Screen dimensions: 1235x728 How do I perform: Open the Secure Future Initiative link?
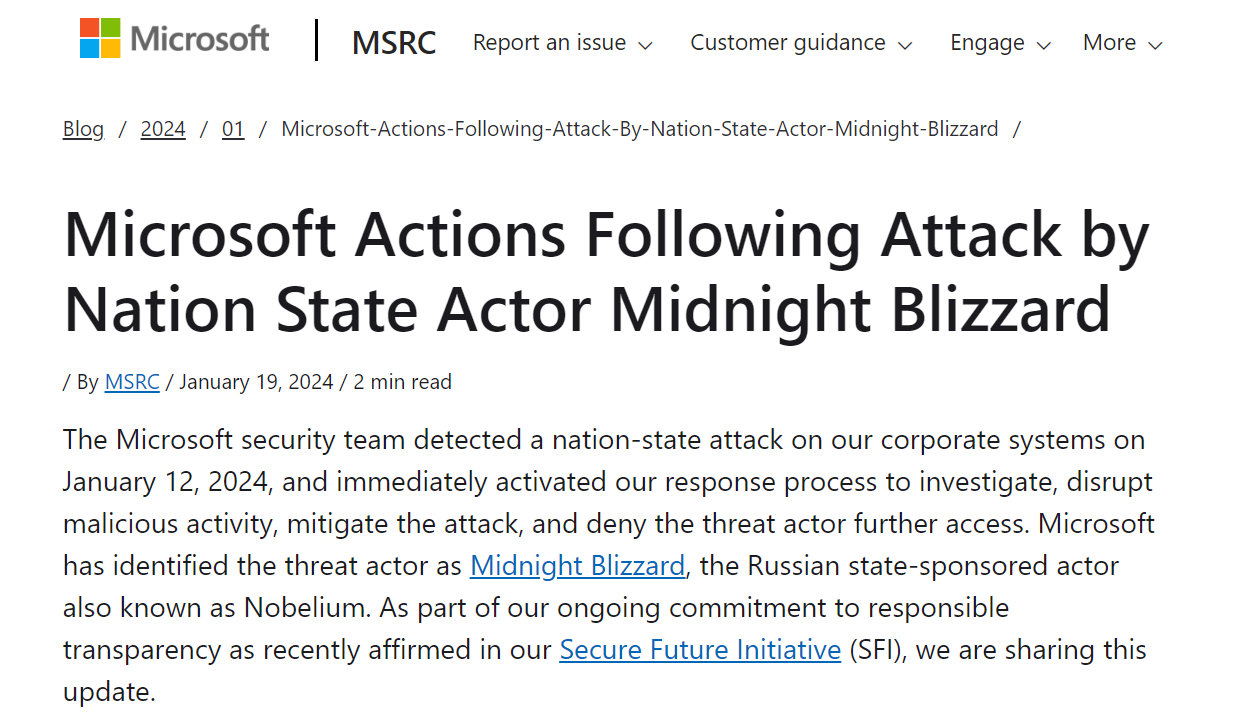pyautogui.click(x=700, y=649)
